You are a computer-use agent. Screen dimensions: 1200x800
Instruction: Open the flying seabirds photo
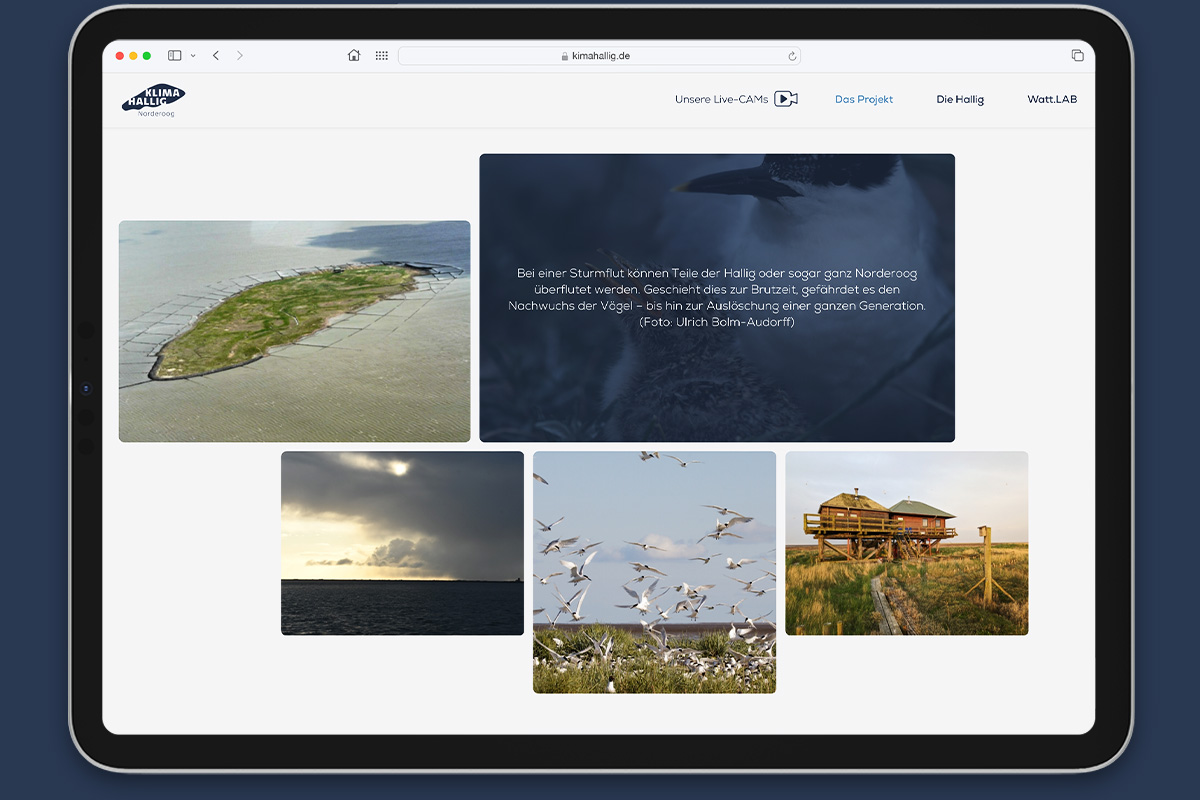tap(654, 572)
